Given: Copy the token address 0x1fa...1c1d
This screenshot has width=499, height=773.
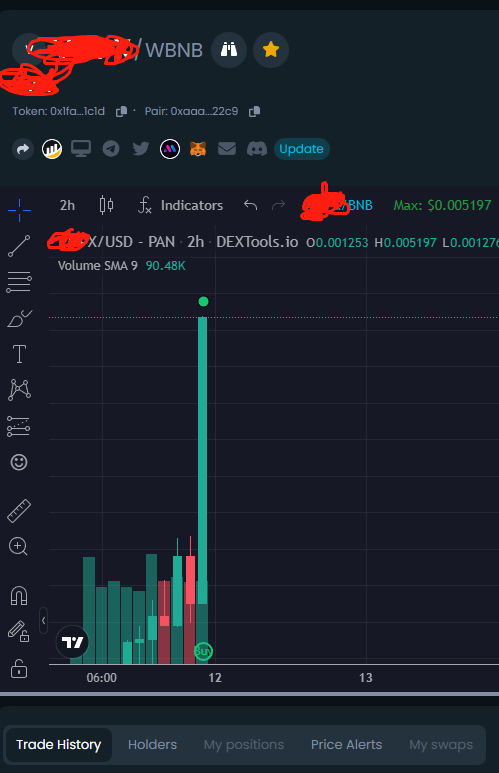Looking at the screenshot, I should (x=121, y=112).
